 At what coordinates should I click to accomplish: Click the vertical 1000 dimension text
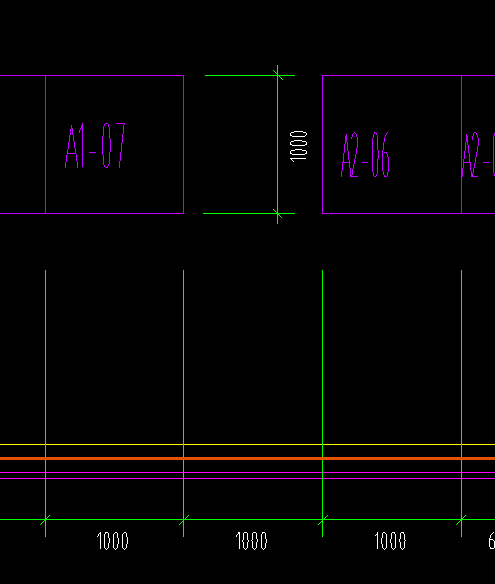[299, 146]
